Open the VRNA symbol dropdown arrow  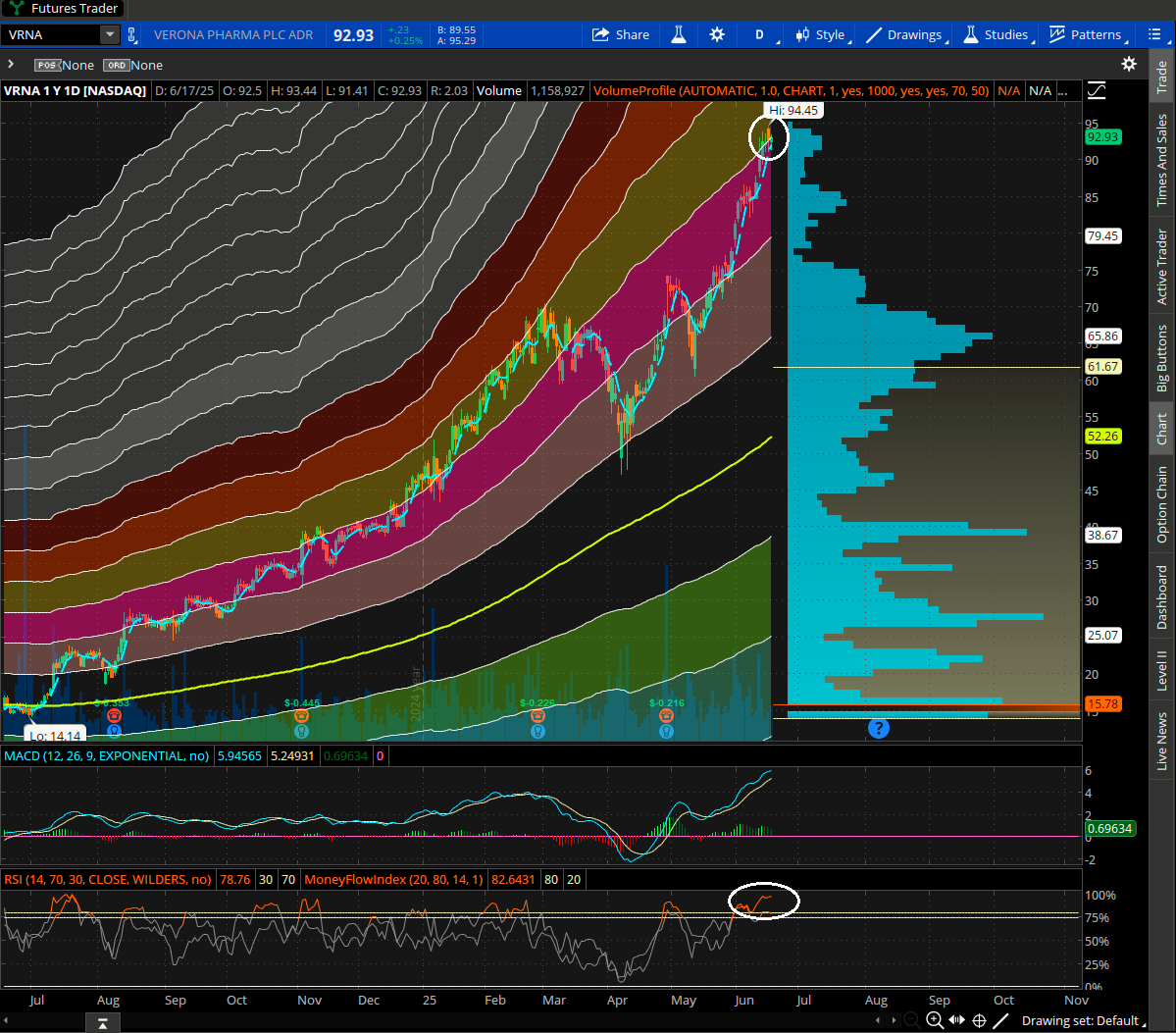click(x=110, y=34)
